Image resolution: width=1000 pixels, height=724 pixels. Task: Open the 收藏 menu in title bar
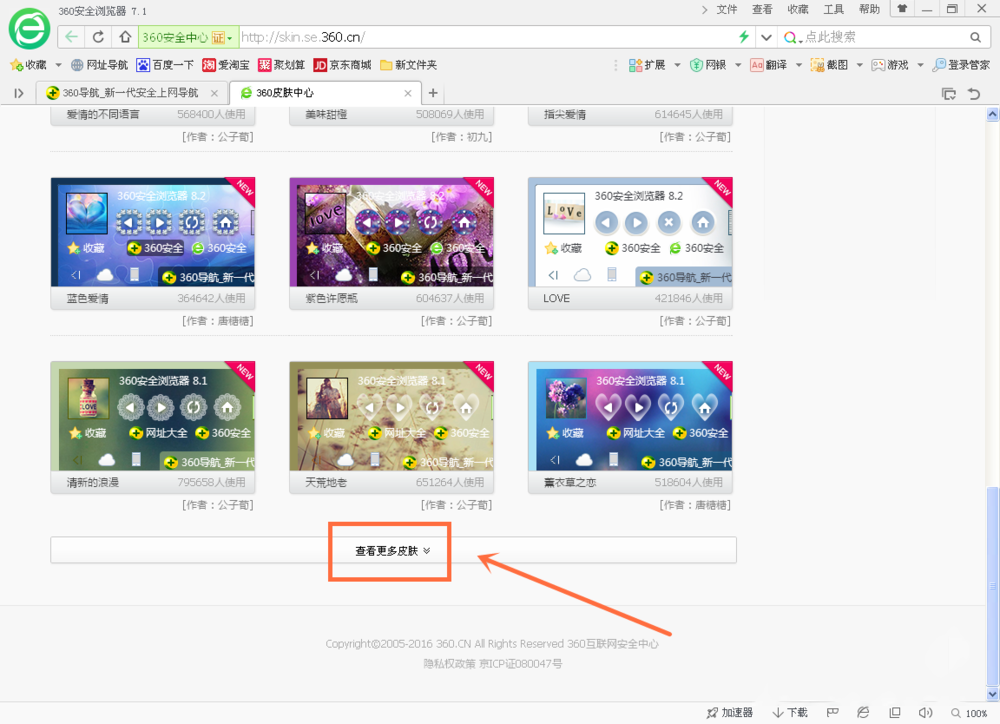(798, 9)
